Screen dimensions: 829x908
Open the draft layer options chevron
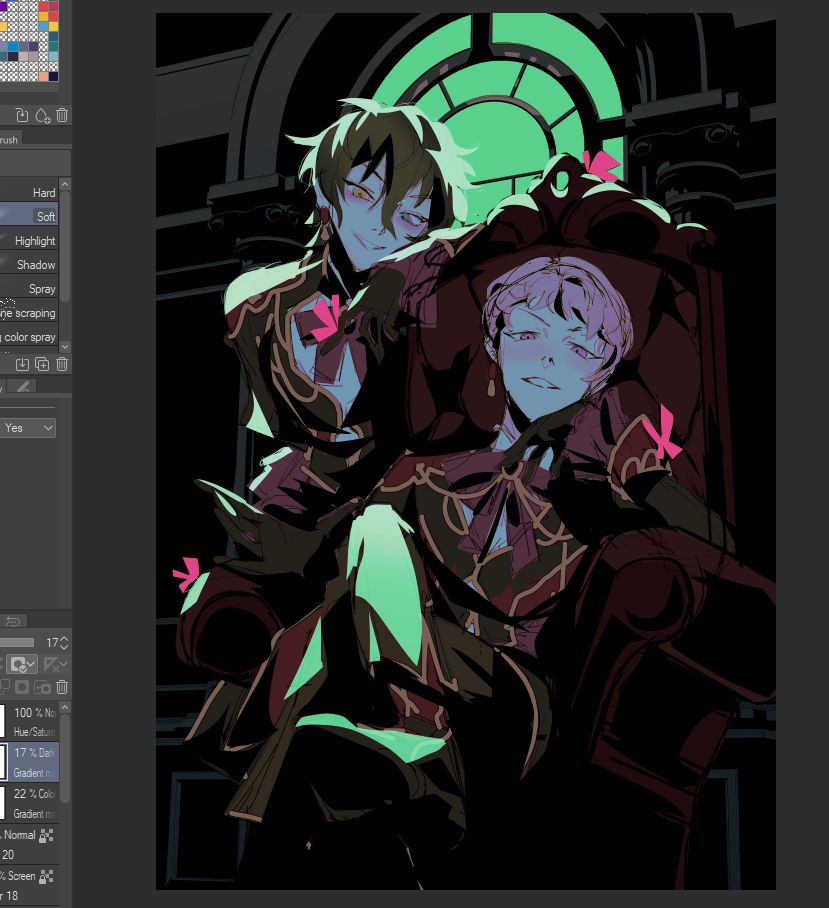(64, 664)
